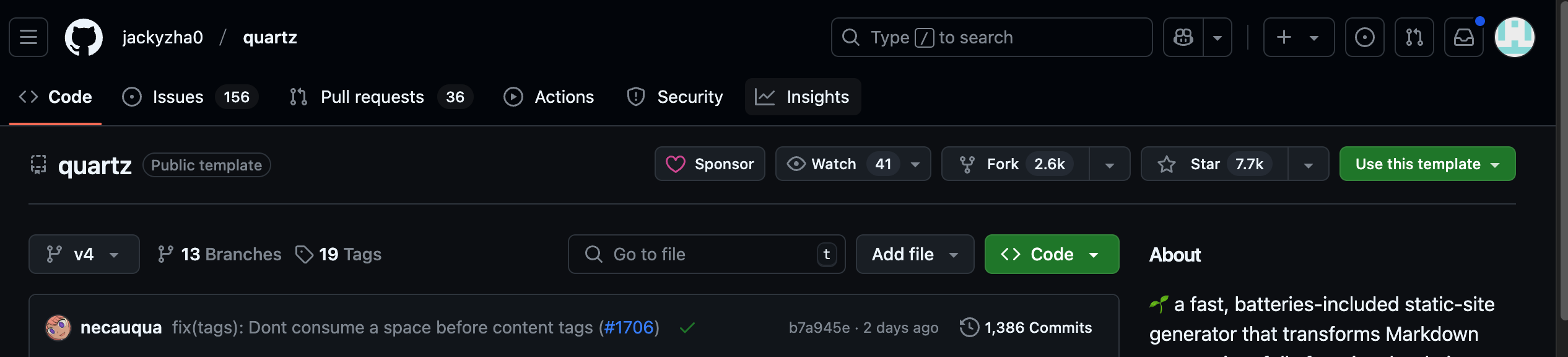This screenshot has height=357, width=1568.
Task: View commit history clock icon
Action: (969, 327)
